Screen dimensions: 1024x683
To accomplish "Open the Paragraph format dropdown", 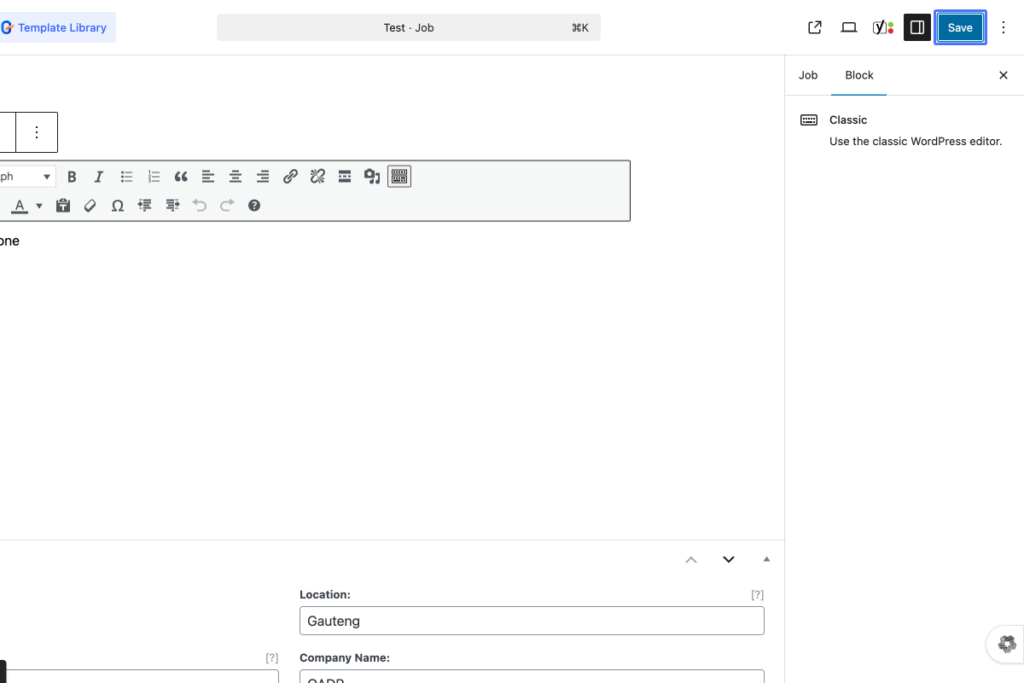I will pyautogui.click(x=26, y=176).
